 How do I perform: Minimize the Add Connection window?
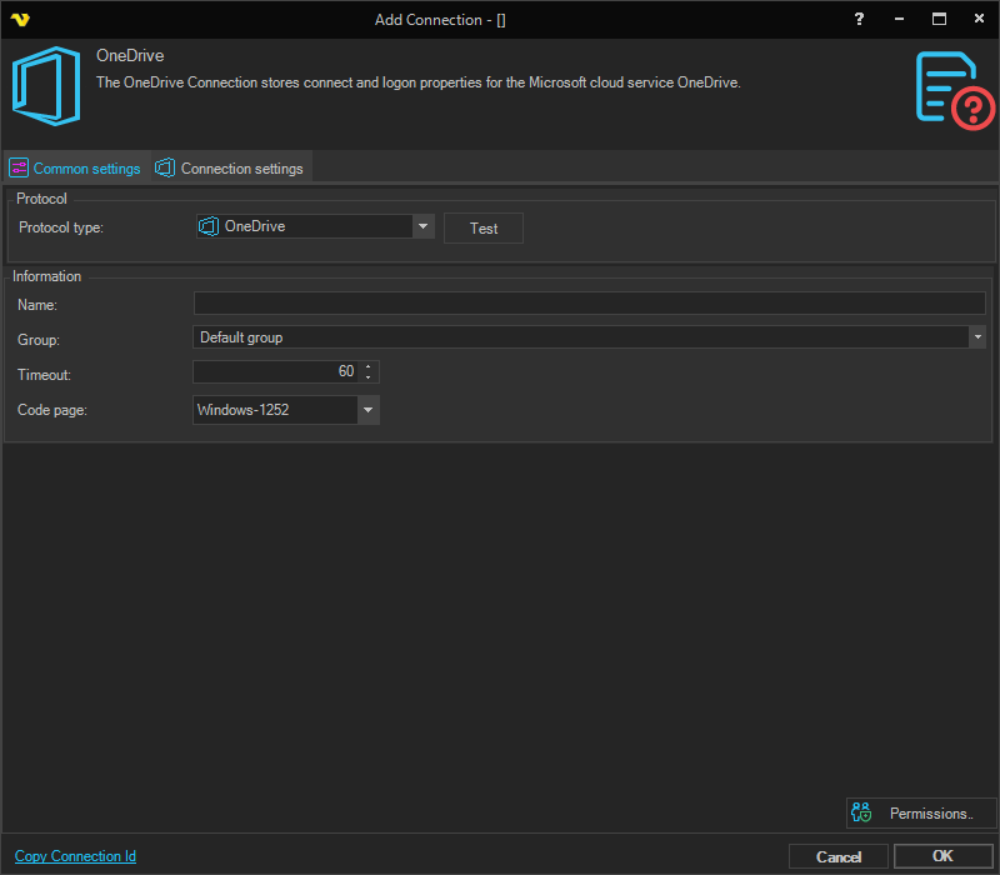pyautogui.click(x=899, y=19)
